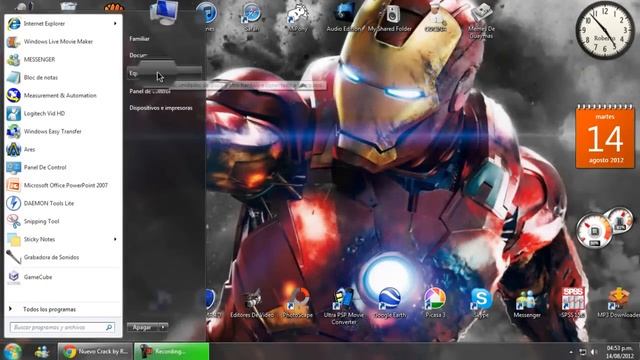Open Dispositivos e impresoras
This screenshot has height=360, width=640.
(x=161, y=108)
